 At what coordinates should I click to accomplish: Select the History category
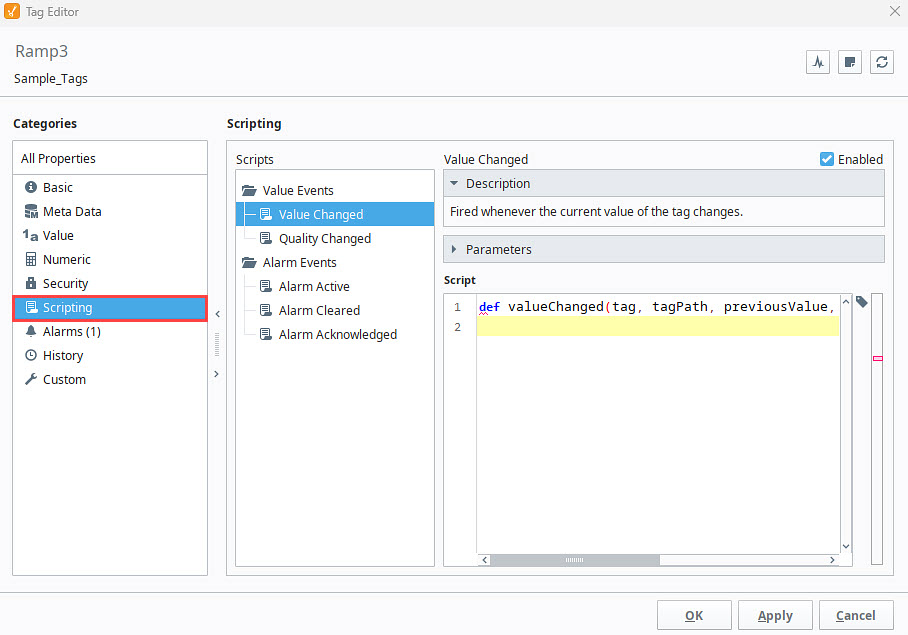(x=110, y=355)
